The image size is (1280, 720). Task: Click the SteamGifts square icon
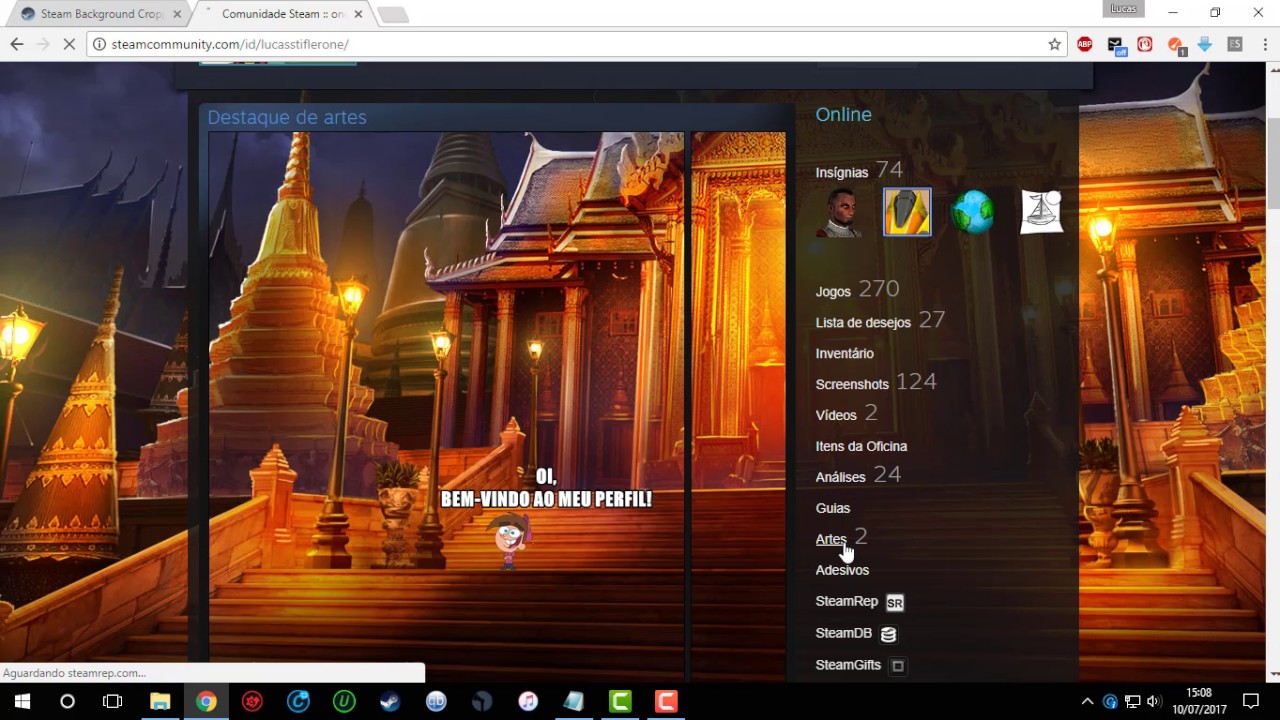898,666
